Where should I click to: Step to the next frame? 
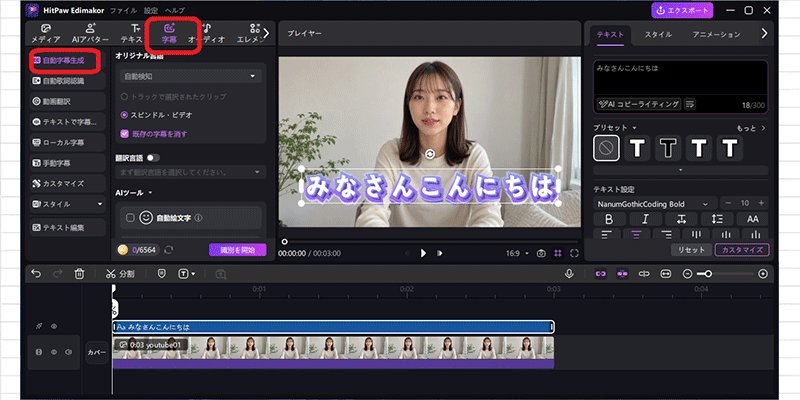[440, 253]
